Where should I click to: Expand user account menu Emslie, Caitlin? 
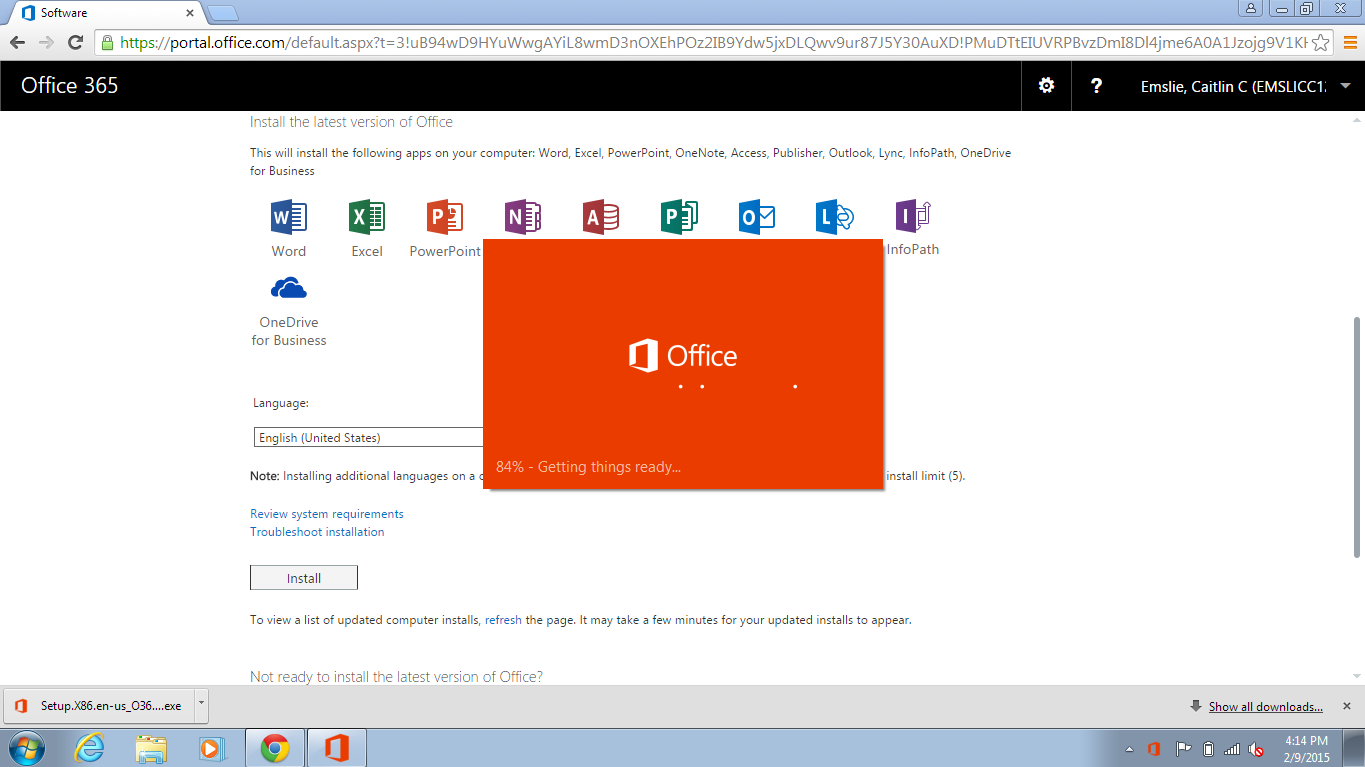click(1246, 86)
